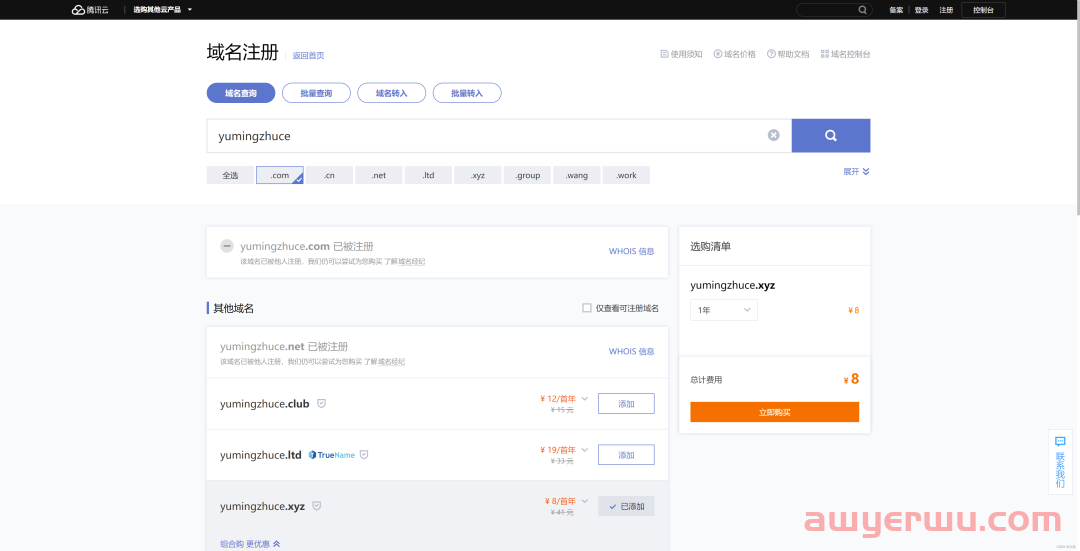The height and width of the screenshot is (551, 1080).
Task: Open 域名控制台 domain console link
Action: [845, 54]
